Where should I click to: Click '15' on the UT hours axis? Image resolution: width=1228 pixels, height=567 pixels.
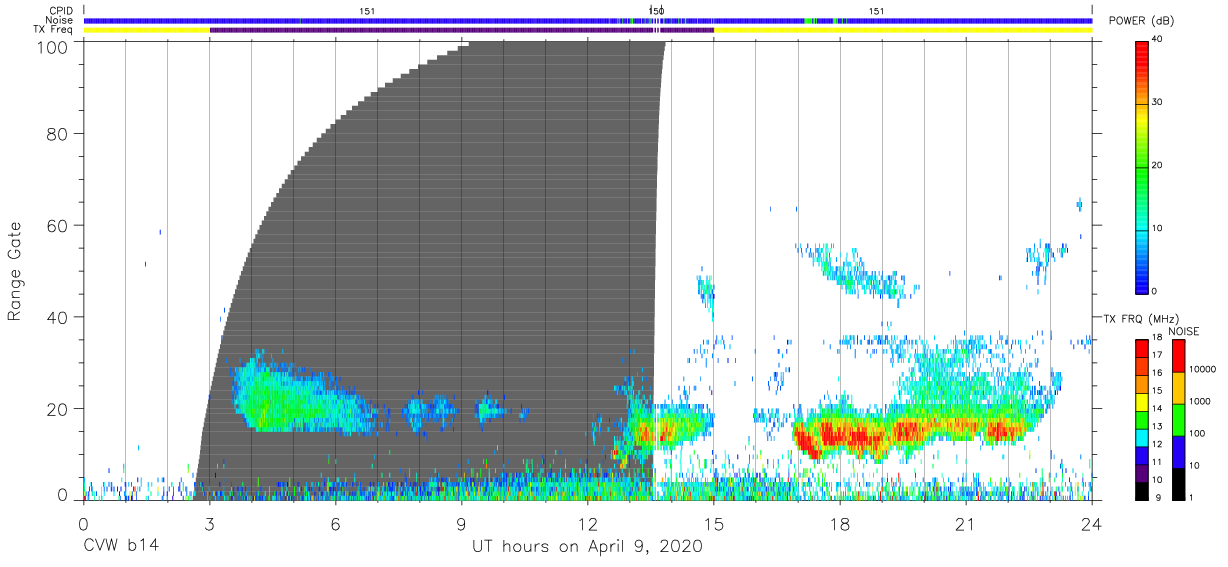714,524
